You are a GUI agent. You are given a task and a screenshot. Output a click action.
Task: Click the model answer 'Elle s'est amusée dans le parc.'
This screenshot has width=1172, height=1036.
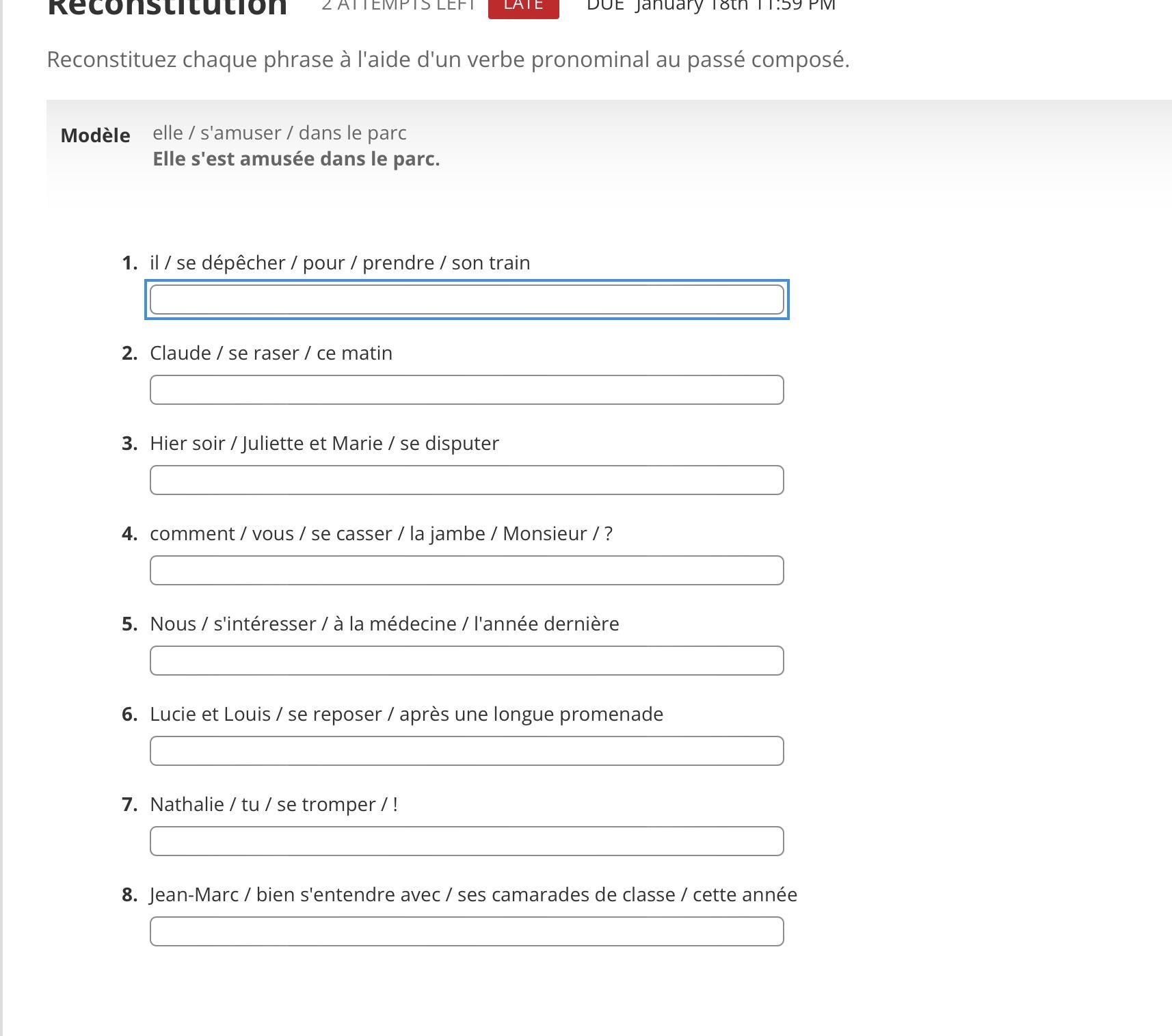pyautogui.click(x=296, y=159)
